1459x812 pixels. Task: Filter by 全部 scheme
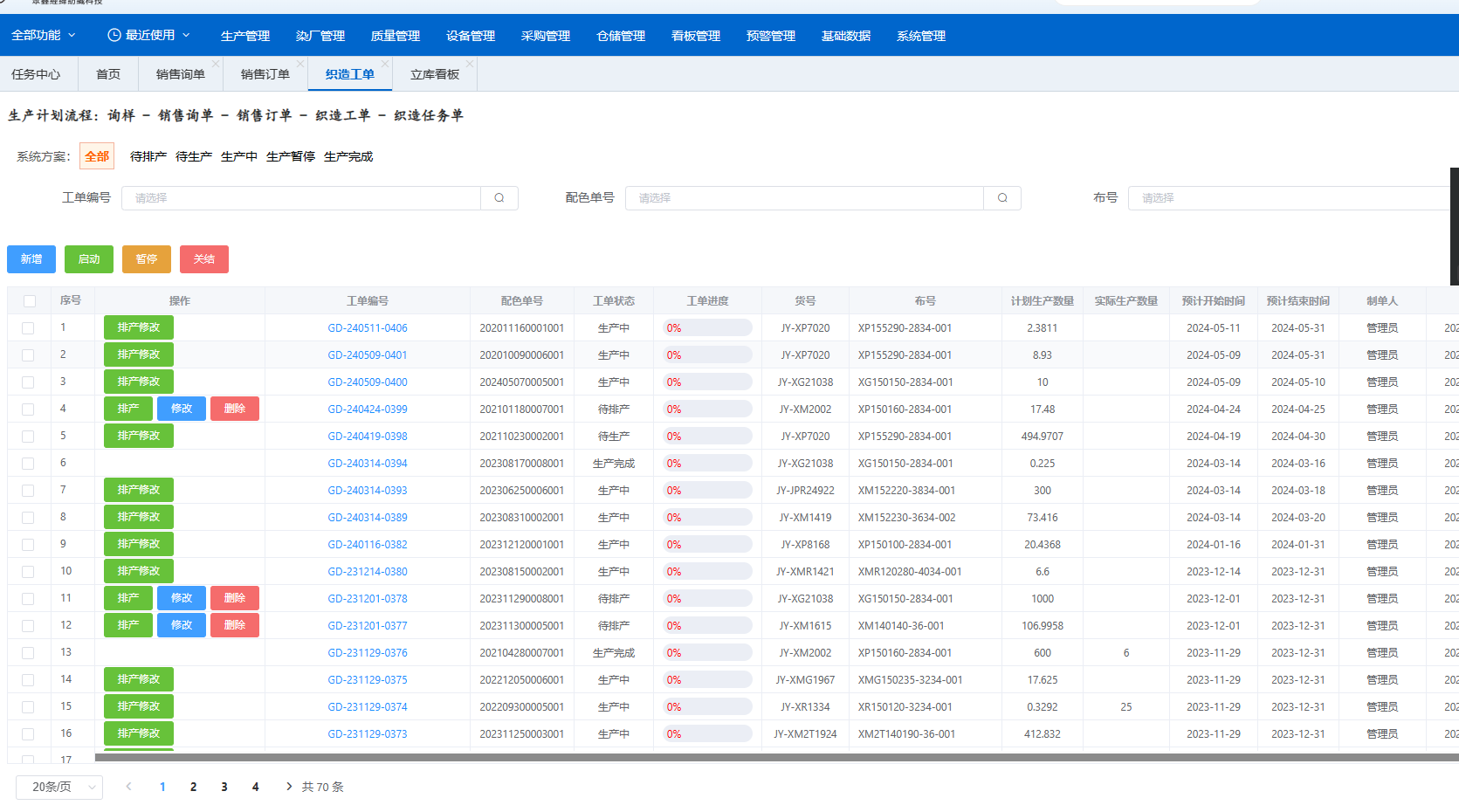pos(97,156)
